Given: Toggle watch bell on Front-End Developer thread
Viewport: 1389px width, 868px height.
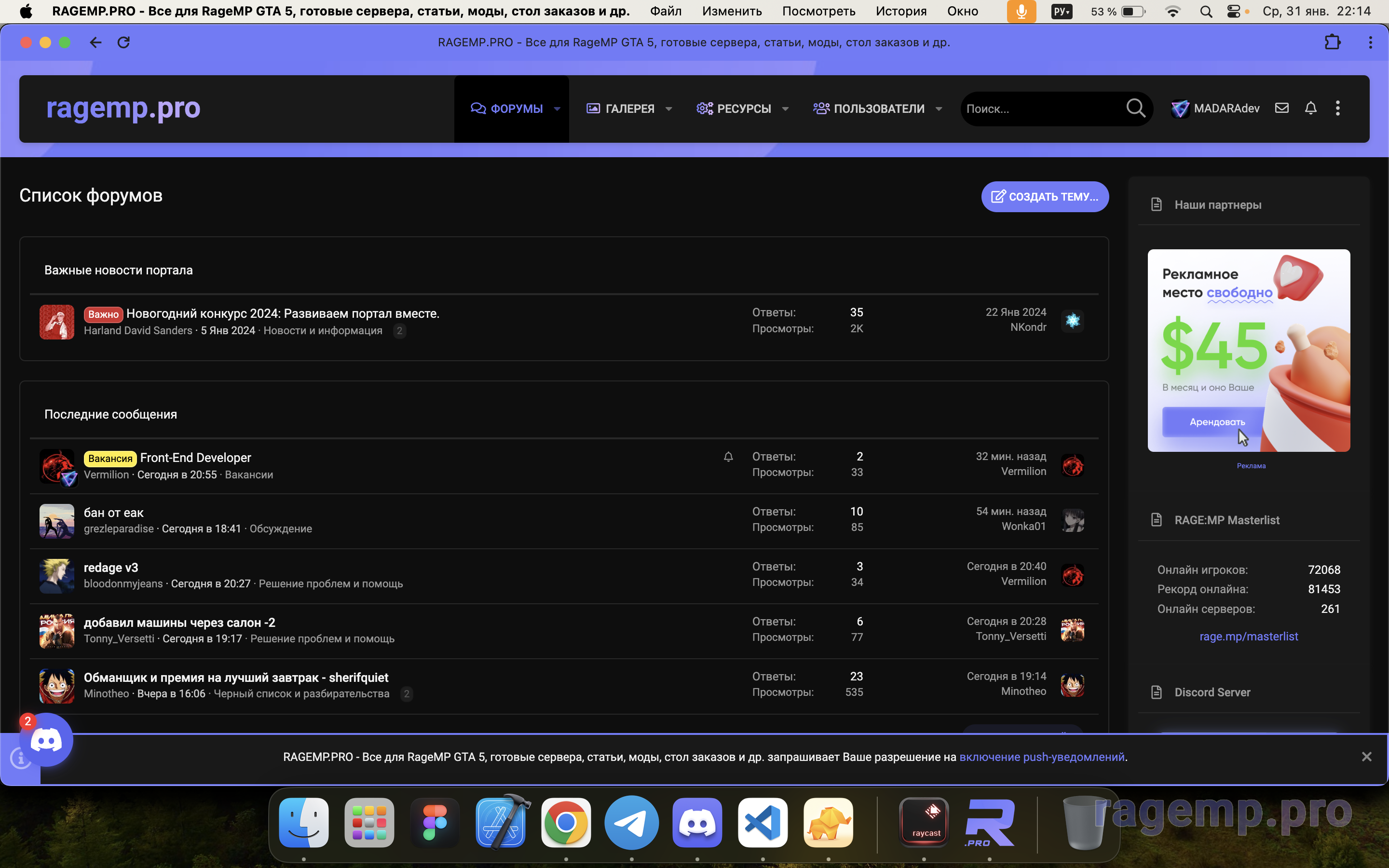Looking at the screenshot, I should point(728,457).
